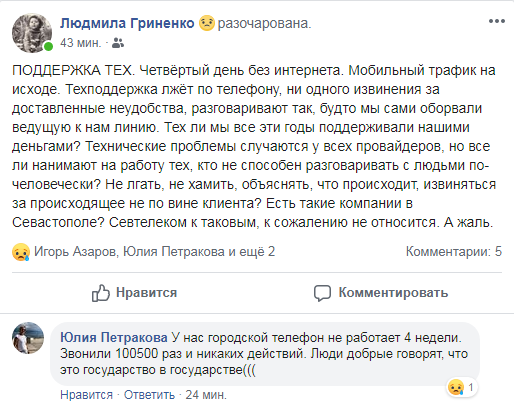
Task: Open Юлия Петракова's comment avatar
Action: [x=28, y=338]
